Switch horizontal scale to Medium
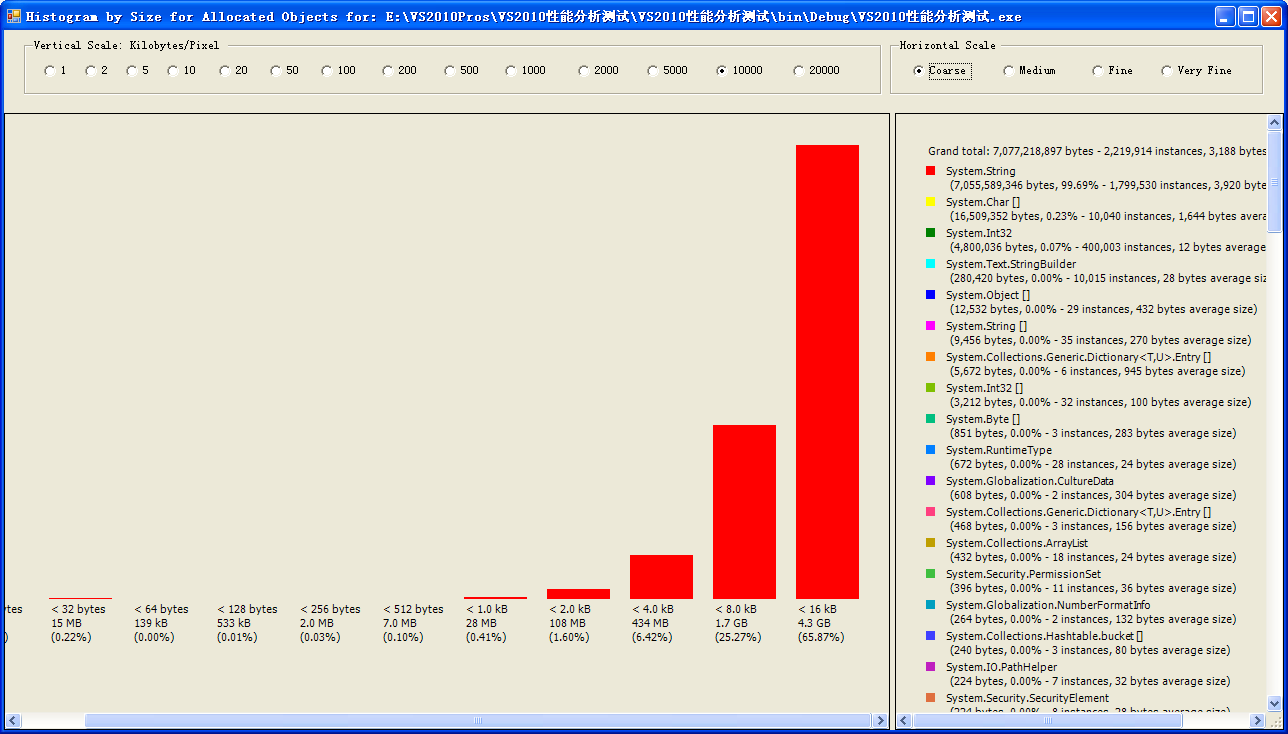 coord(1030,71)
